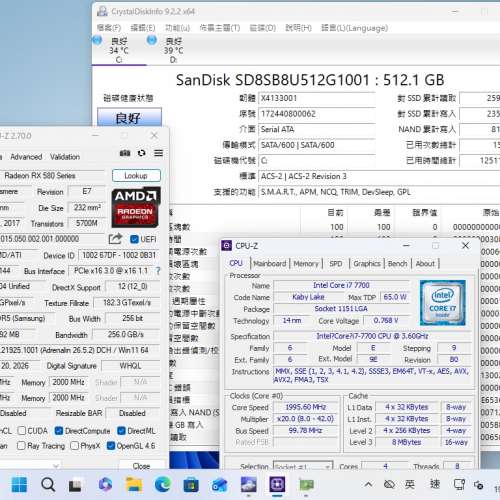Click the display/cast tray icon

(459, 484)
